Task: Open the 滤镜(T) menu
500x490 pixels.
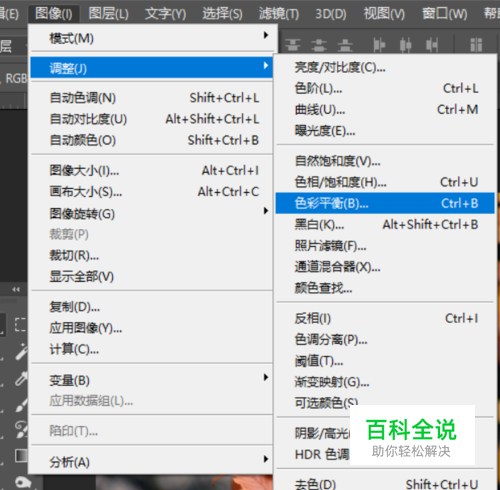Action: [x=279, y=14]
